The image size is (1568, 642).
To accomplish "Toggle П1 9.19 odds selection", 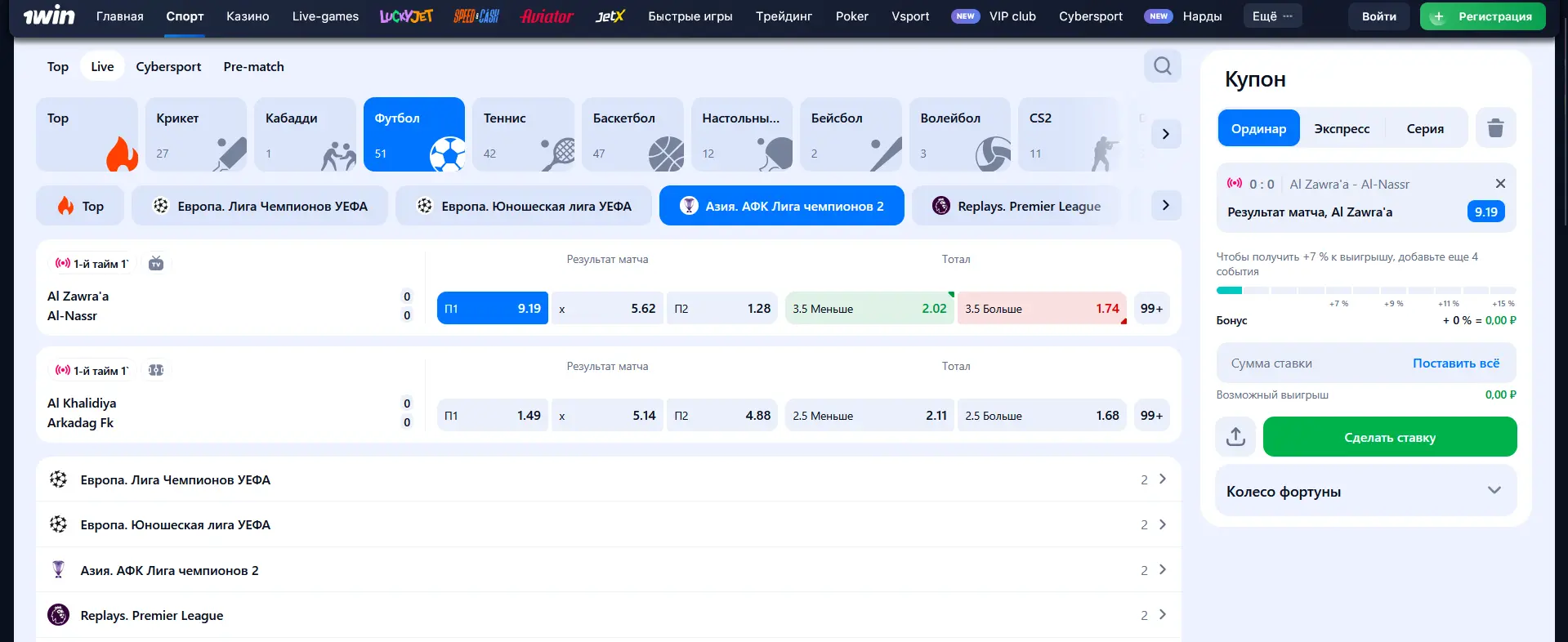I will [492, 309].
